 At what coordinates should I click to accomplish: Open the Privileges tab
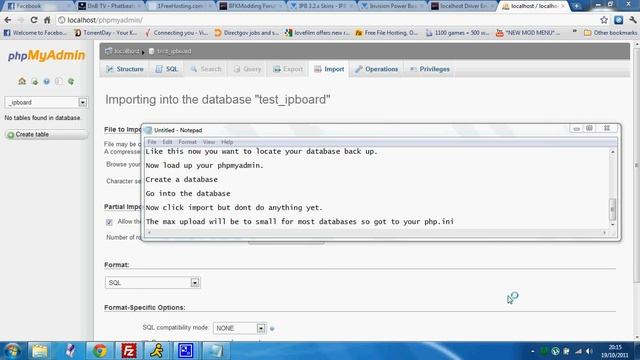pos(430,69)
